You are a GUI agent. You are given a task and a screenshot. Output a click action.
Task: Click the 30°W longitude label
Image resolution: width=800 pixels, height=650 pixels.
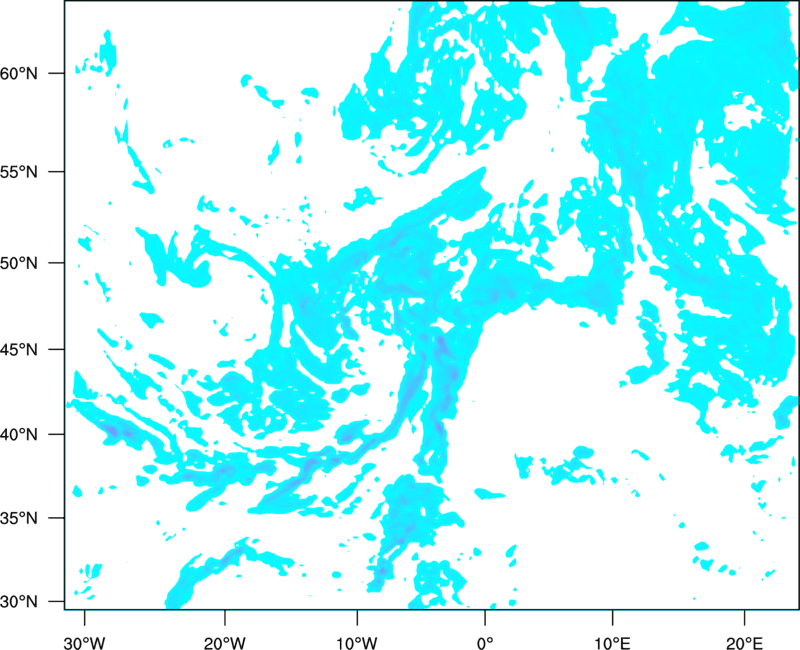pyautogui.click(x=84, y=643)
